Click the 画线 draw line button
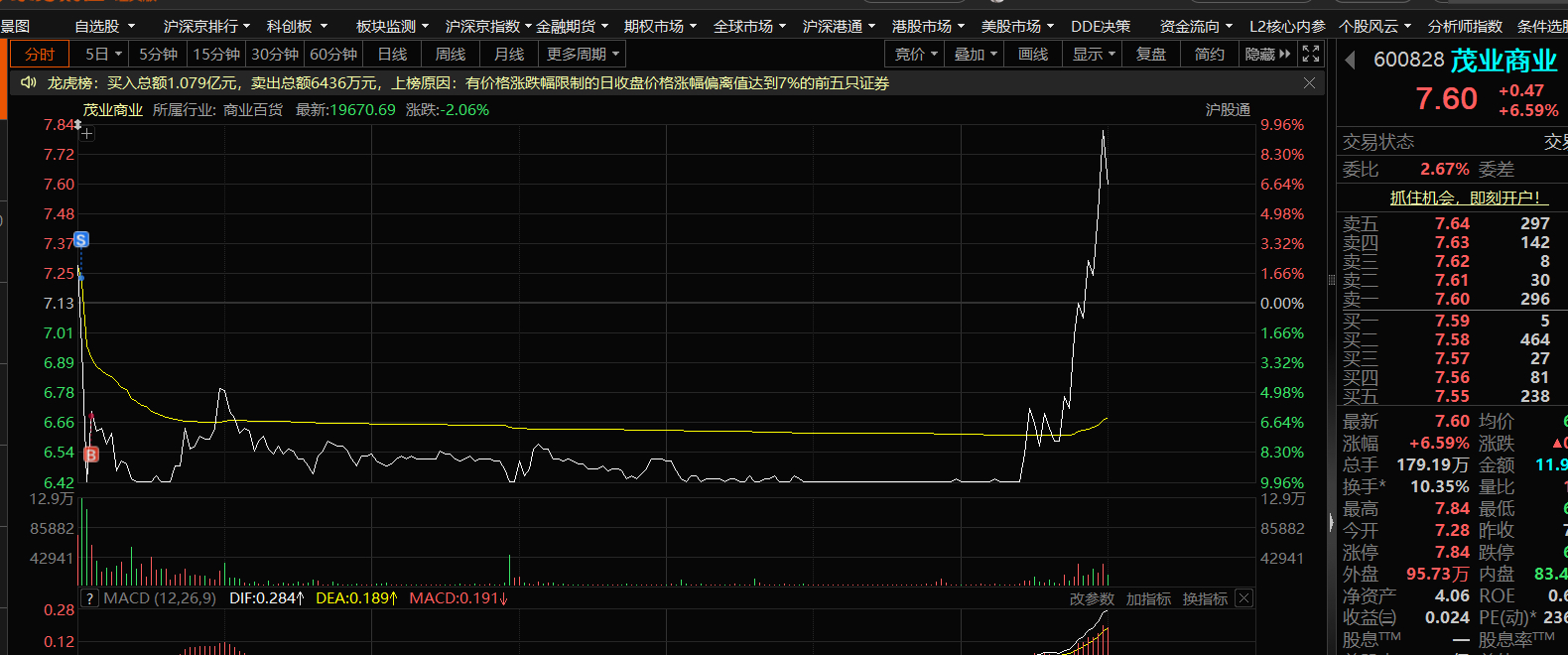 [1033, 54]
